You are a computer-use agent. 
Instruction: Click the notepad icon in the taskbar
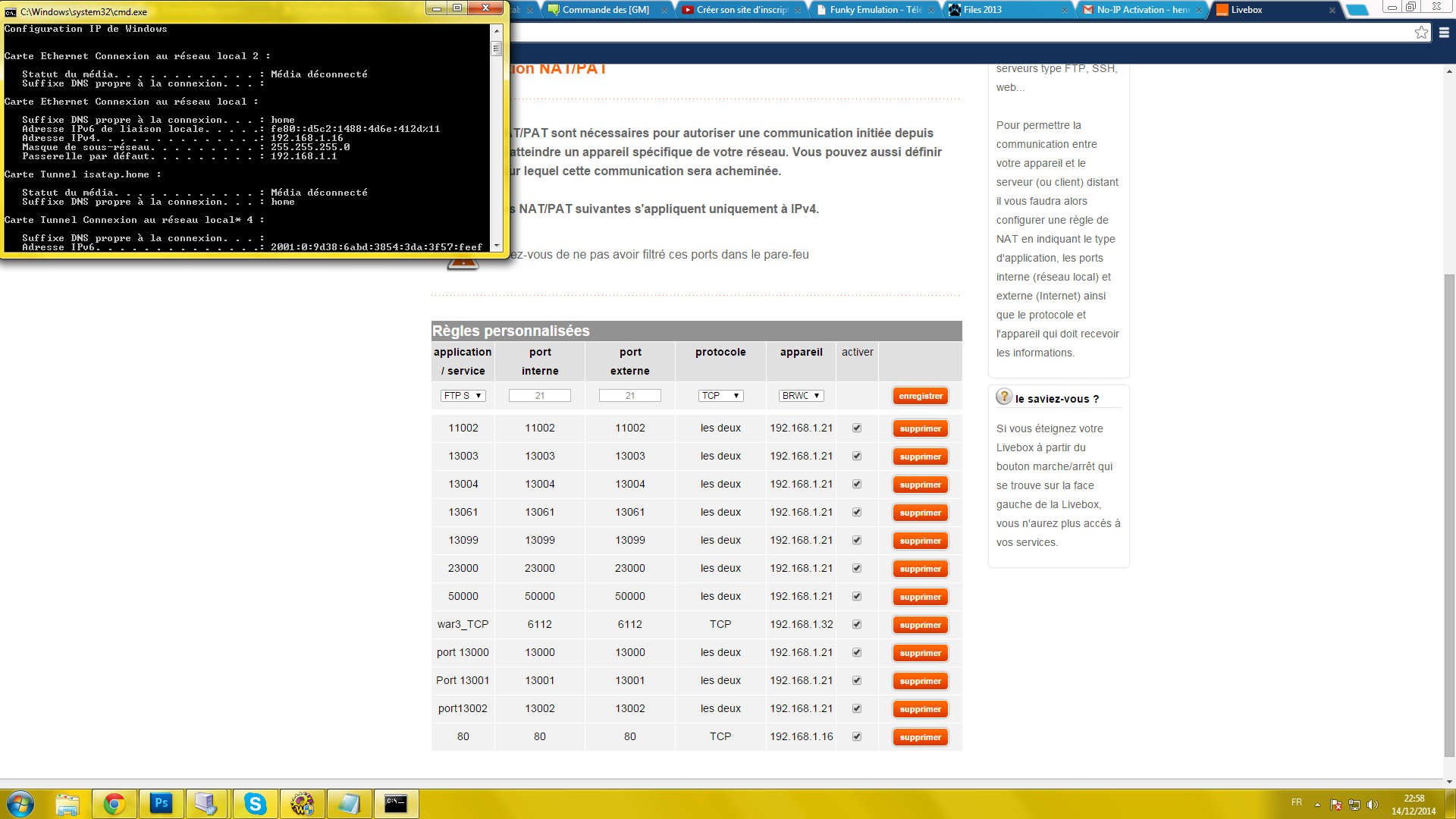pos(349,804)
